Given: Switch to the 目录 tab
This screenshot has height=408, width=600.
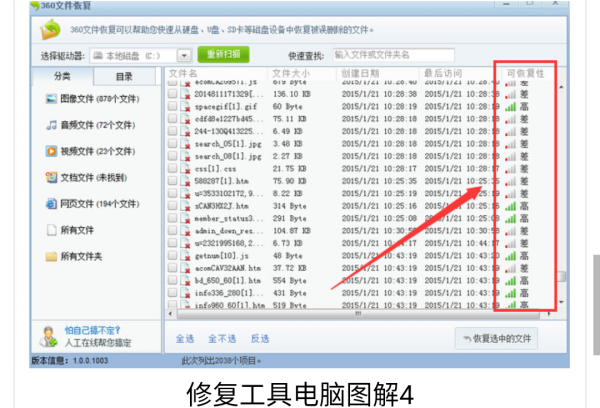Looking at the screenshot, I should (124, 77).
